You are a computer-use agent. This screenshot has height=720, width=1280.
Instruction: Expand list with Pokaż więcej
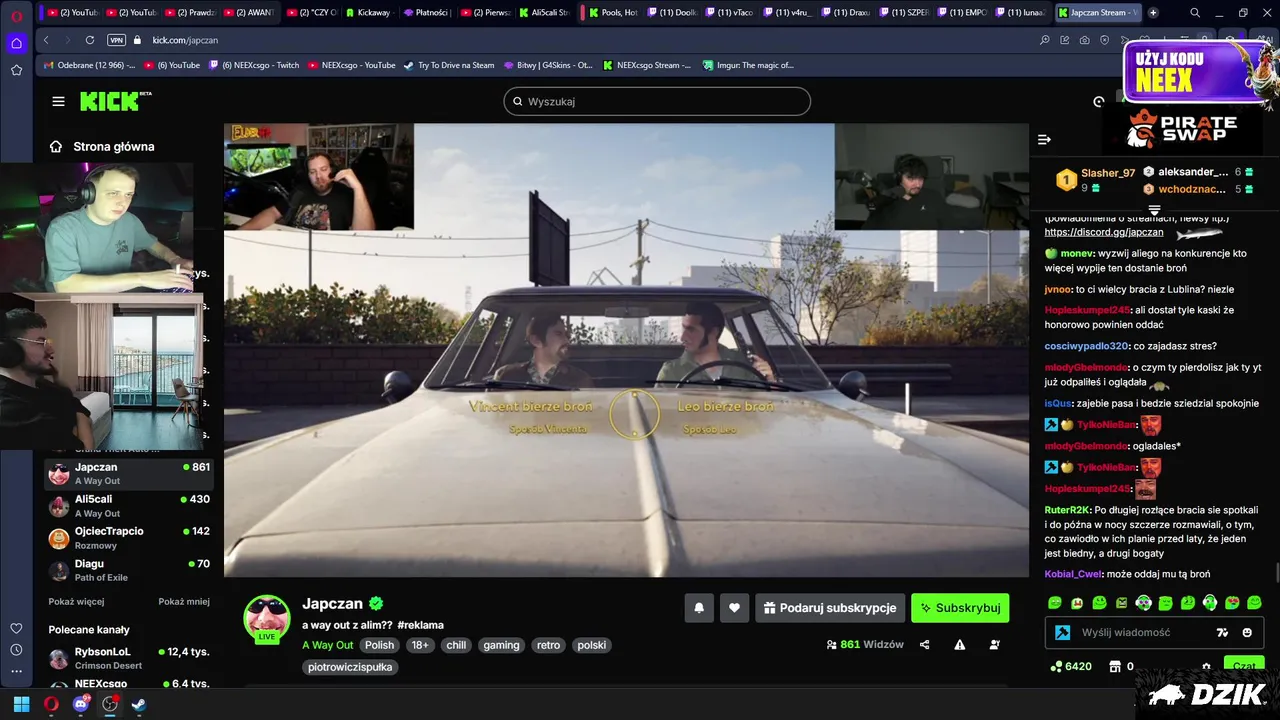76,602
